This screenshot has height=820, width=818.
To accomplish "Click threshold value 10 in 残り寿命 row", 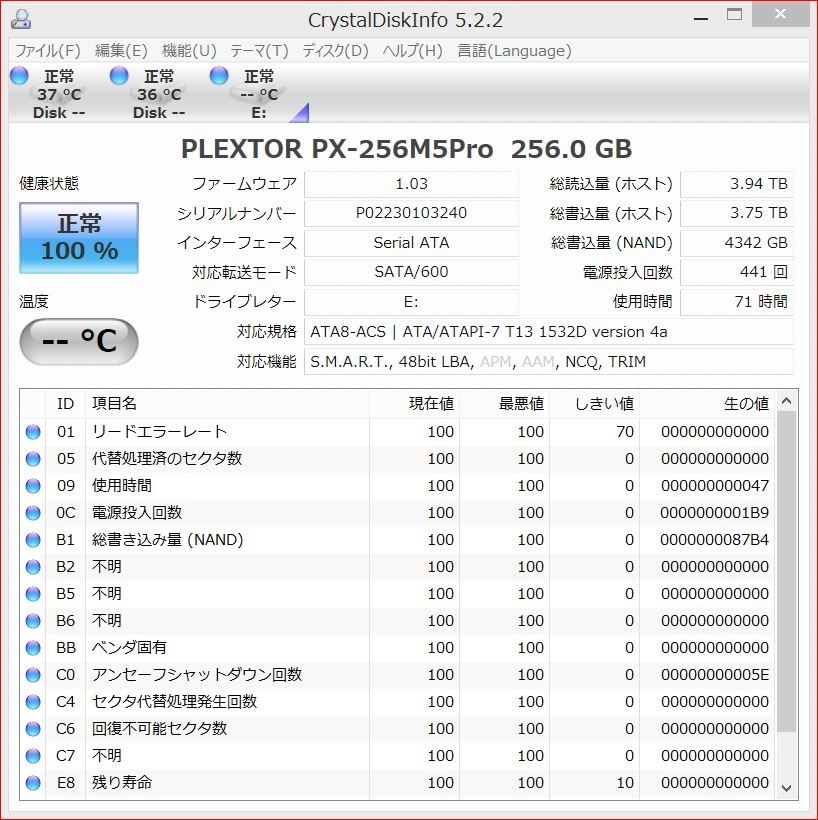I will (625, 783).
